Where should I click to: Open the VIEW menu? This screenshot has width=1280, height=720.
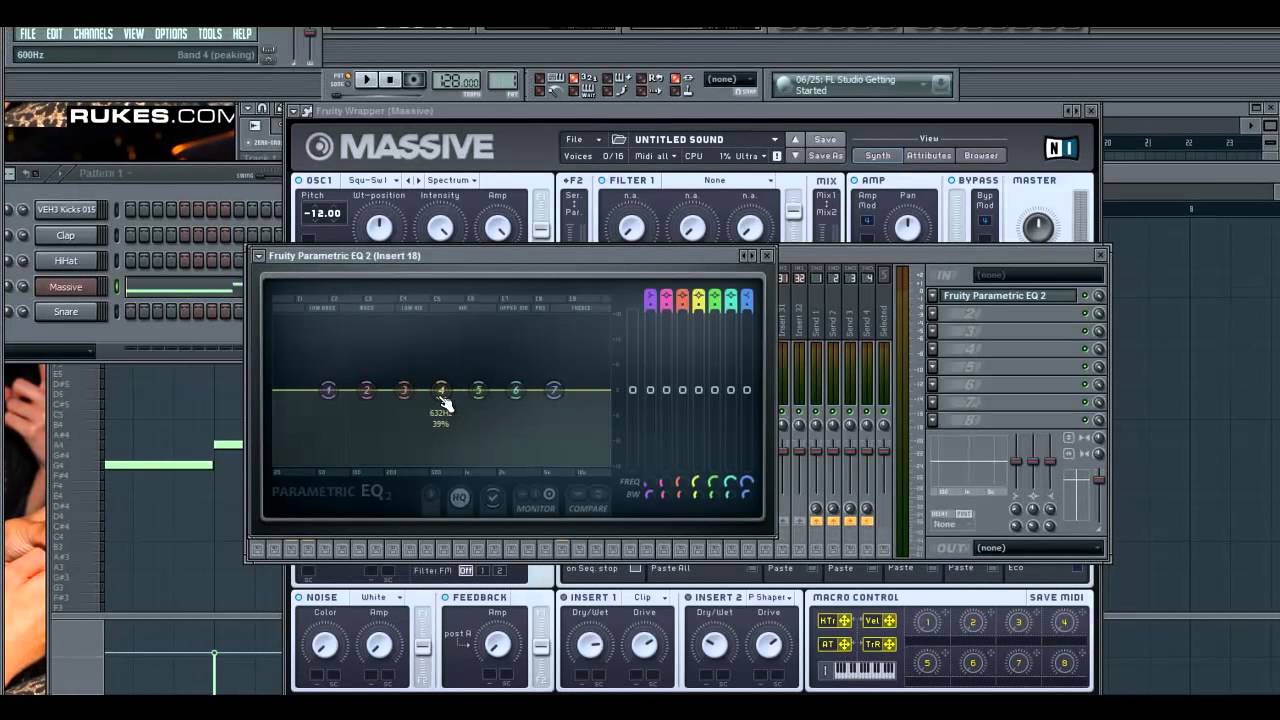tap(134, 34)
